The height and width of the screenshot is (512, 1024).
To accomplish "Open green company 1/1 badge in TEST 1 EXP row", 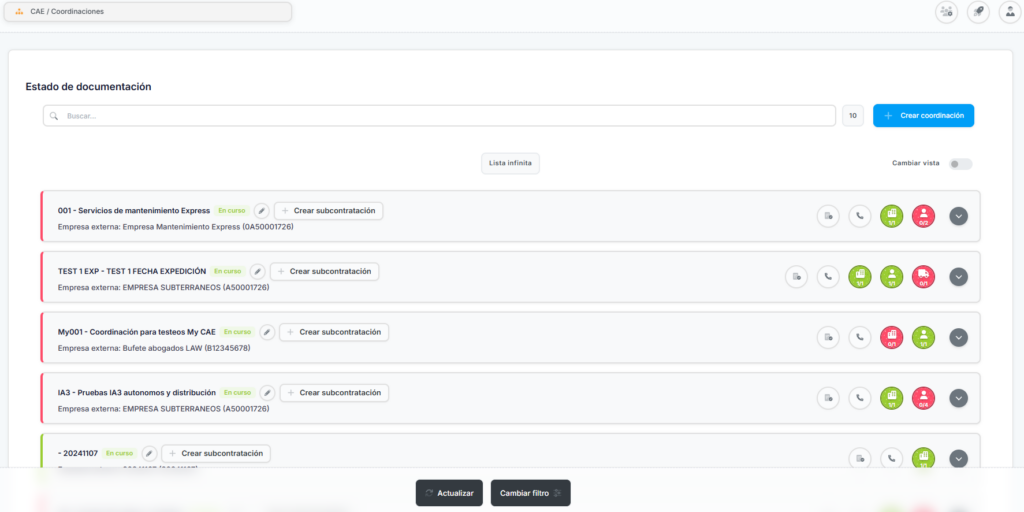I will 859,277.
